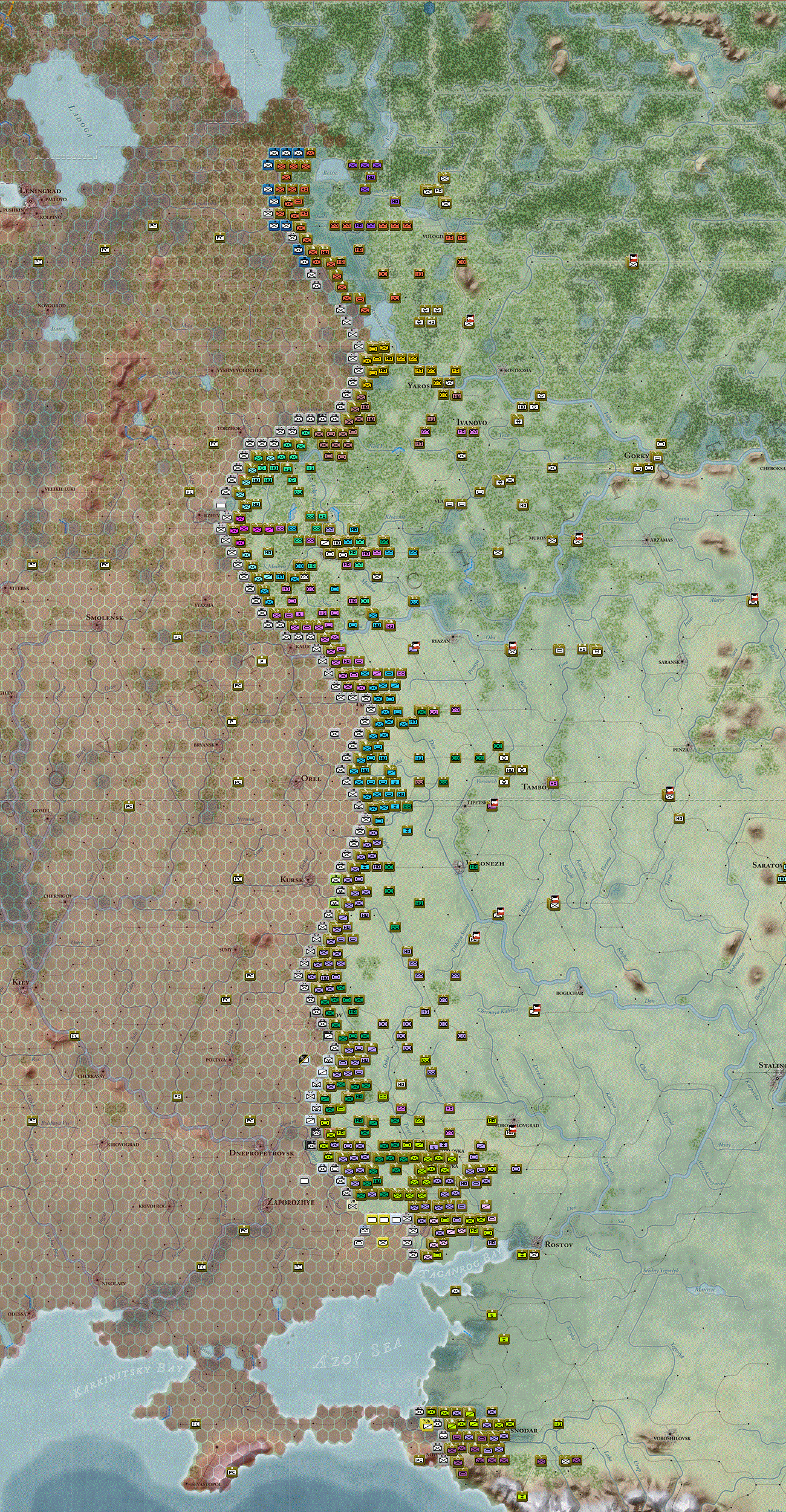Select the lime counter at the bottom map edge

point(522,1496)
